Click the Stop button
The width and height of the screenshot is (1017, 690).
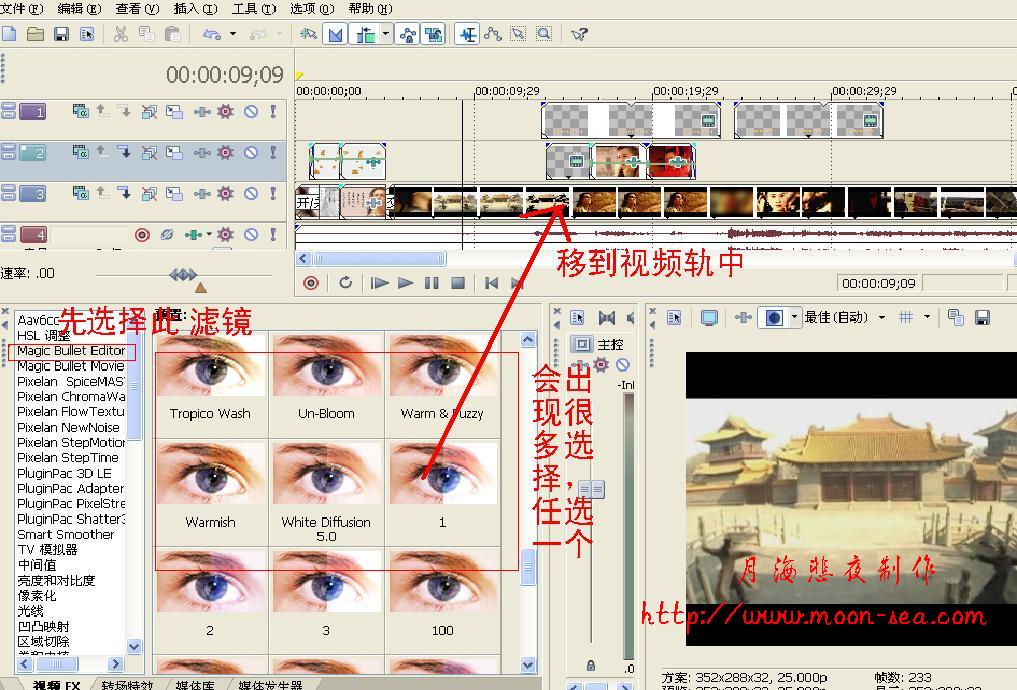458,283
